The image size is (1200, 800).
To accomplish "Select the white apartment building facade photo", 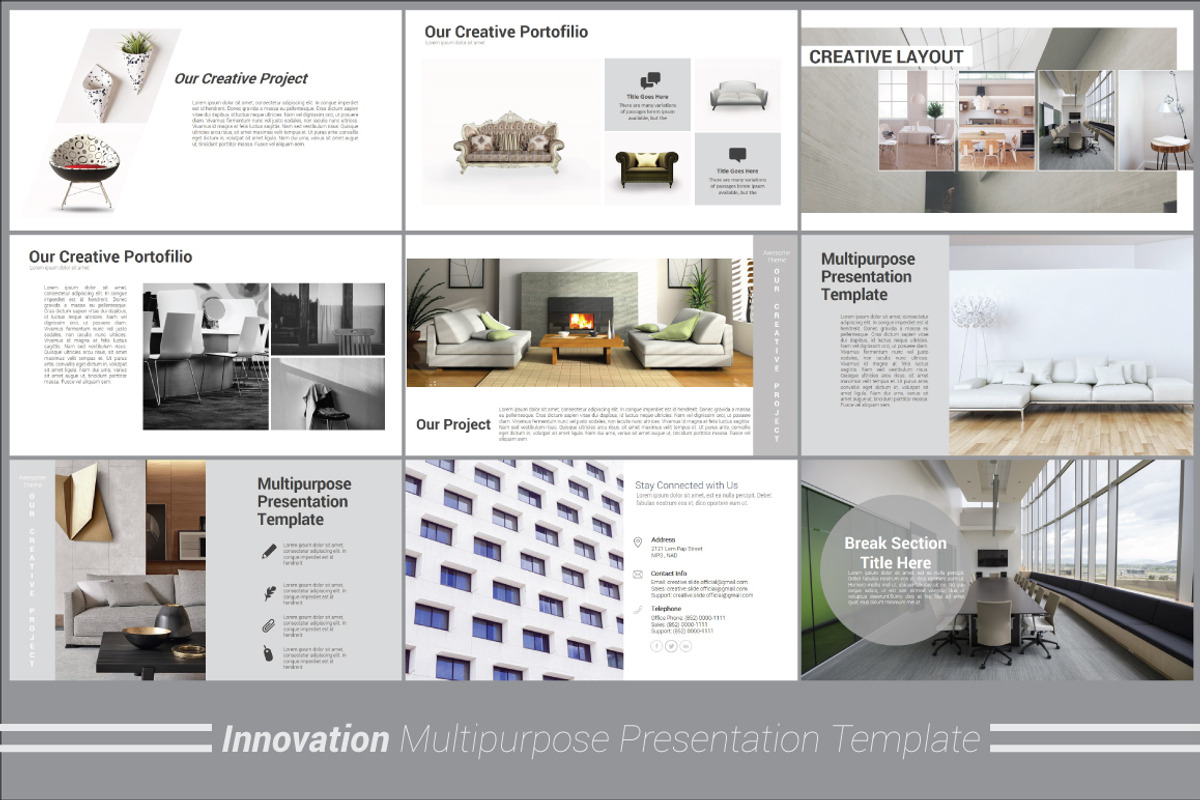I will (514, 570).
